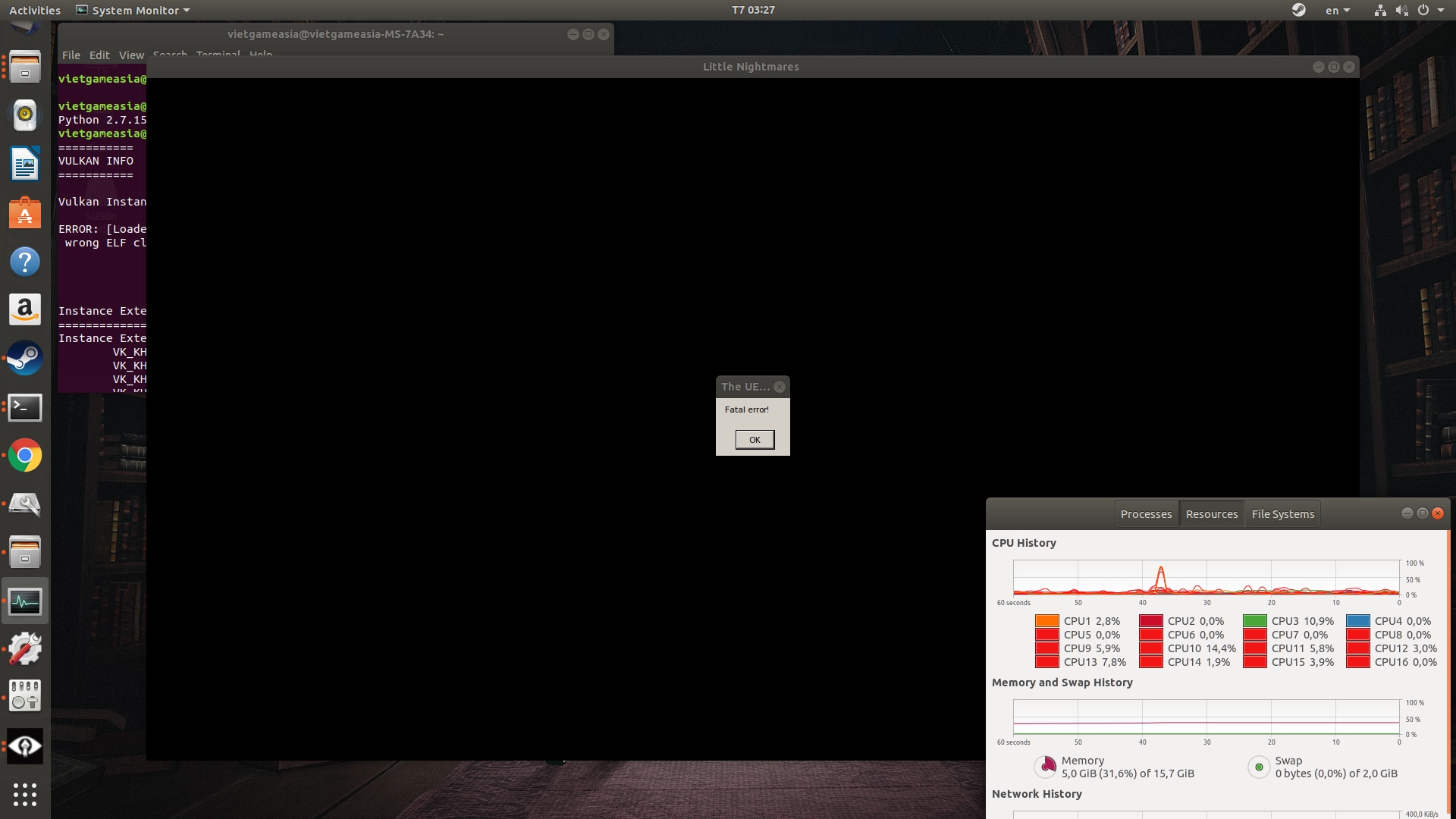Pick a color for CPU7 swatch
The image size is (1456, 819).
point(1255,635)
